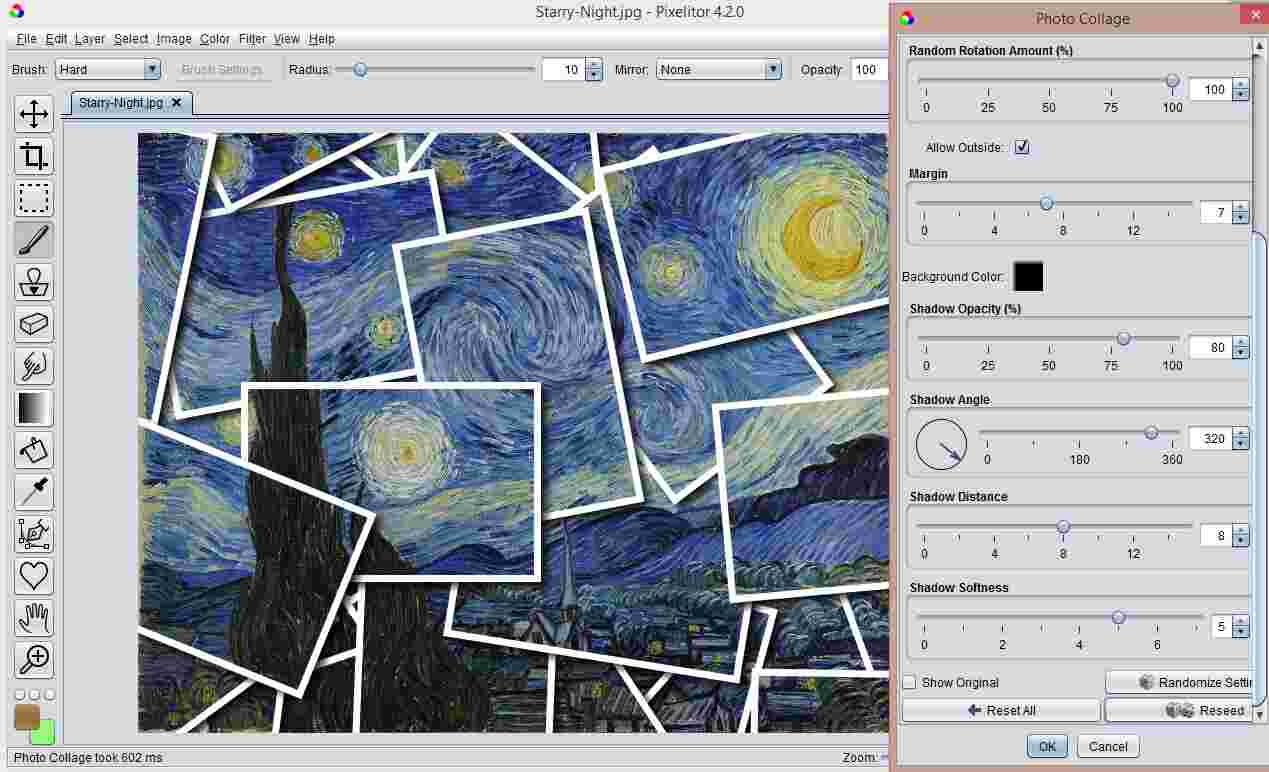The width and height of the screenshot is (1269, 772).
Task: Click the Background Color black swatch
Action: click(1028, 277)
